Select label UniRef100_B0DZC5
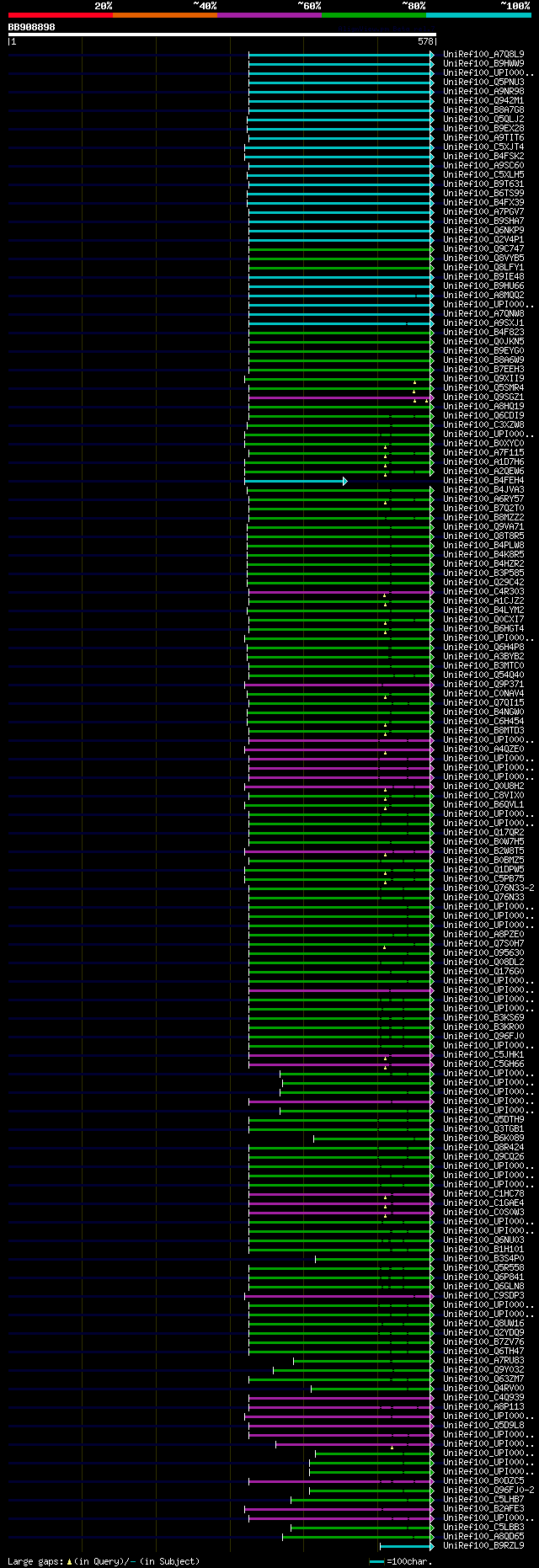539x1568 pixels. coord(483,1480)
